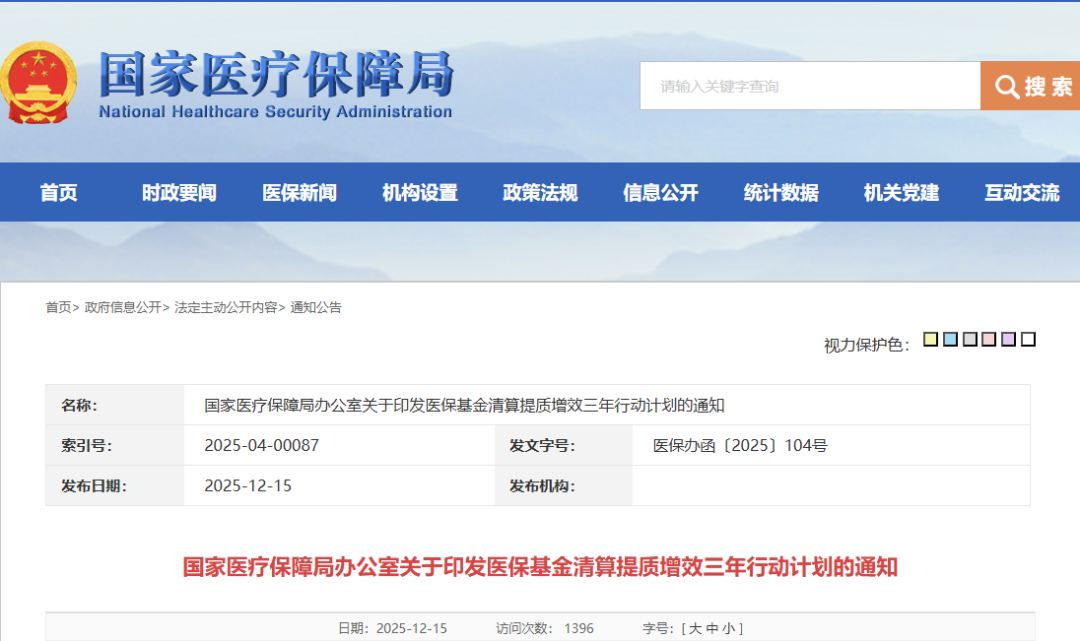The height and width of the screenshot is (641, 1080).
Task: Click the document number 医保办函〔2025〕104号
Action: click(740, 445)
